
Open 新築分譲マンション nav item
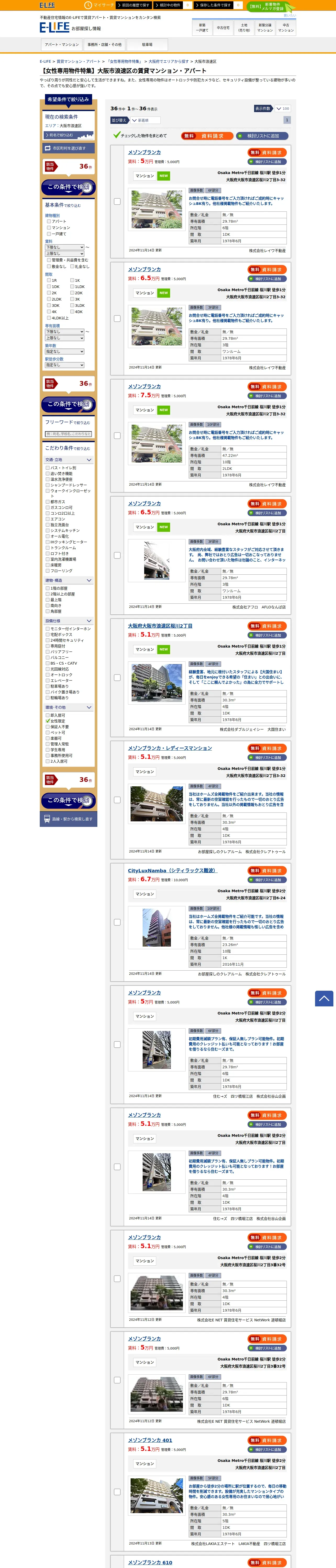coord(265,27)
